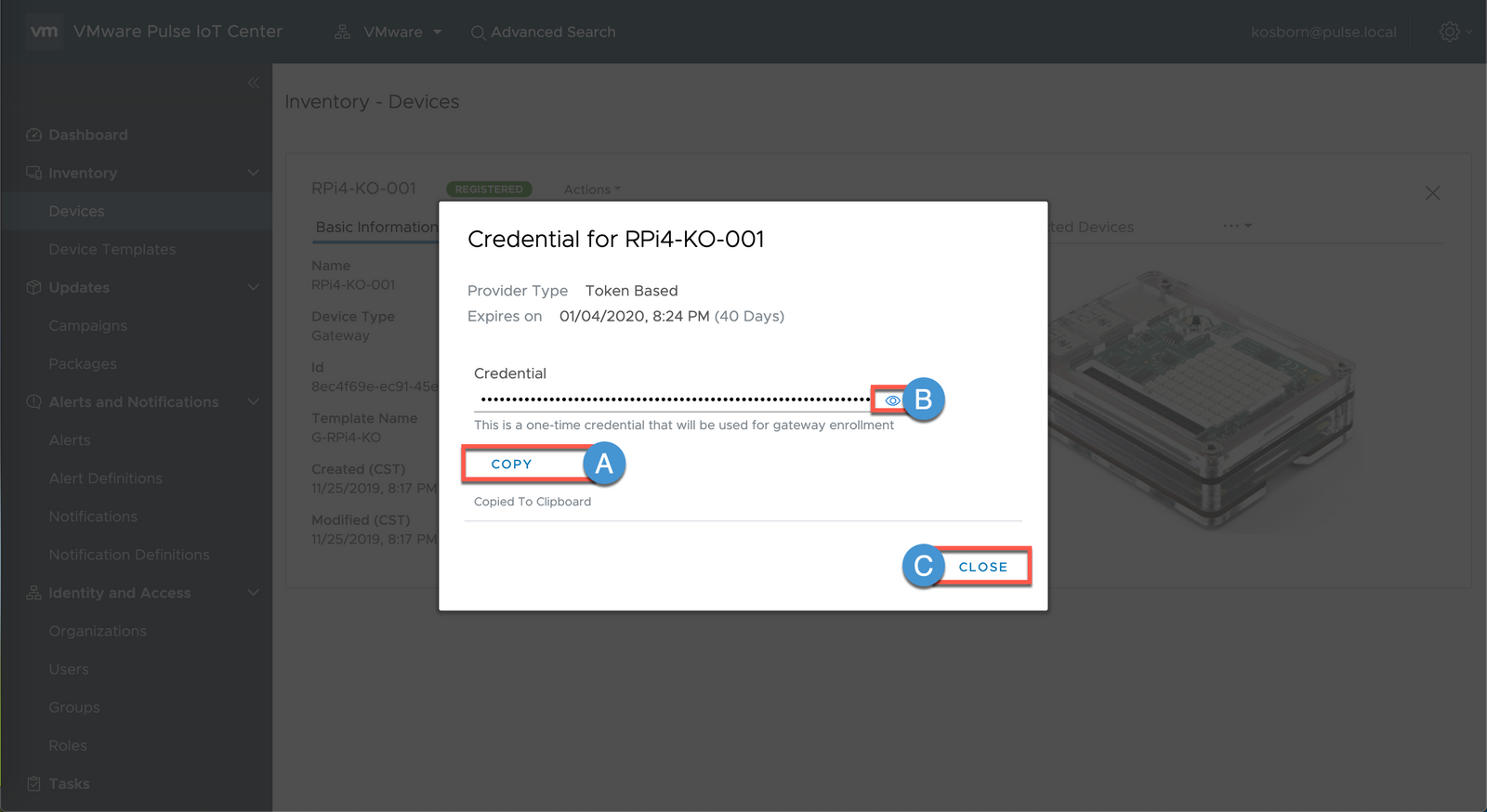Click the REGISTERED status badge
The image size is (1487, 812).
(x=489, y=190)
